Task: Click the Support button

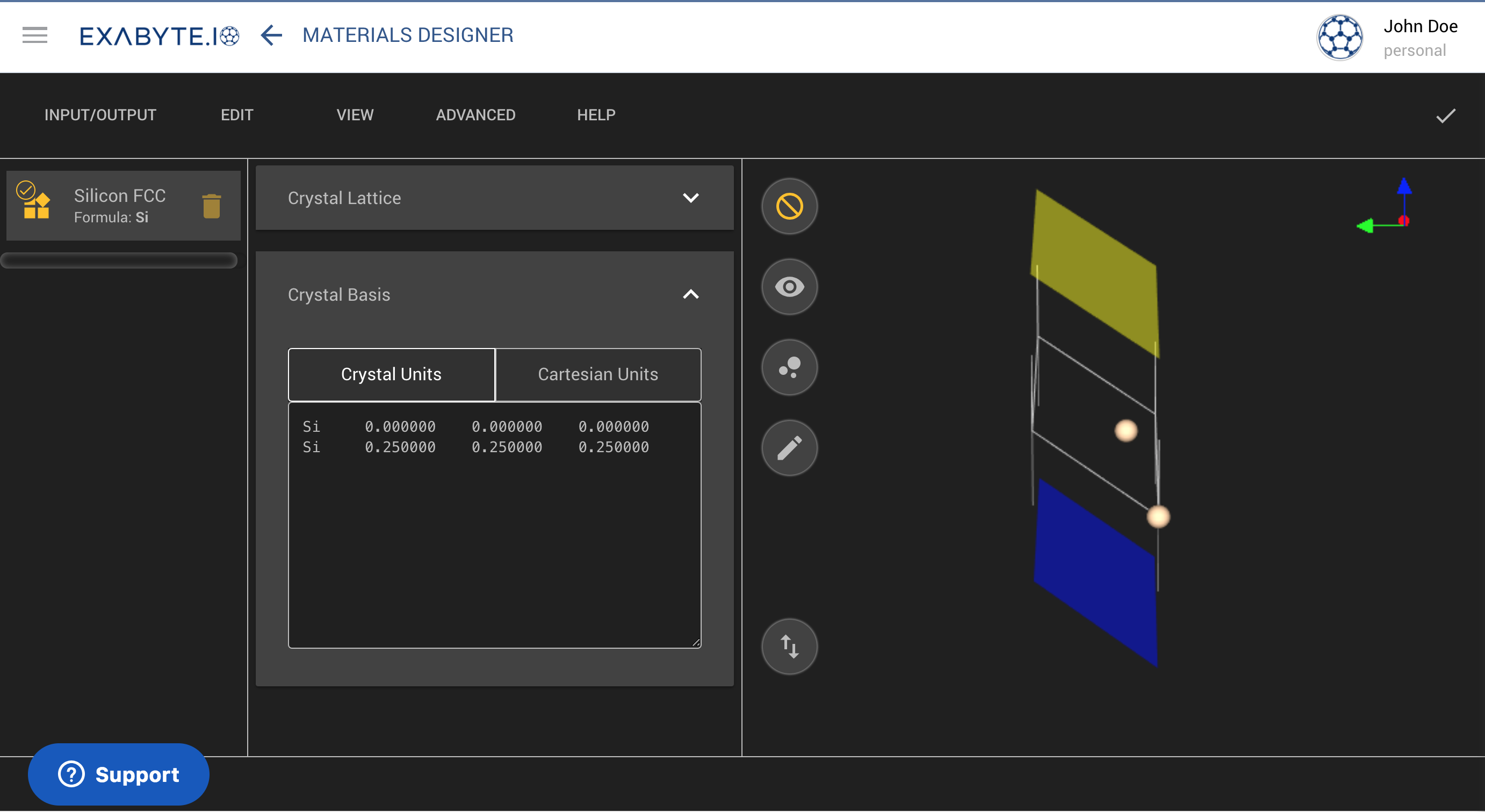Action: tap(119, 774)
